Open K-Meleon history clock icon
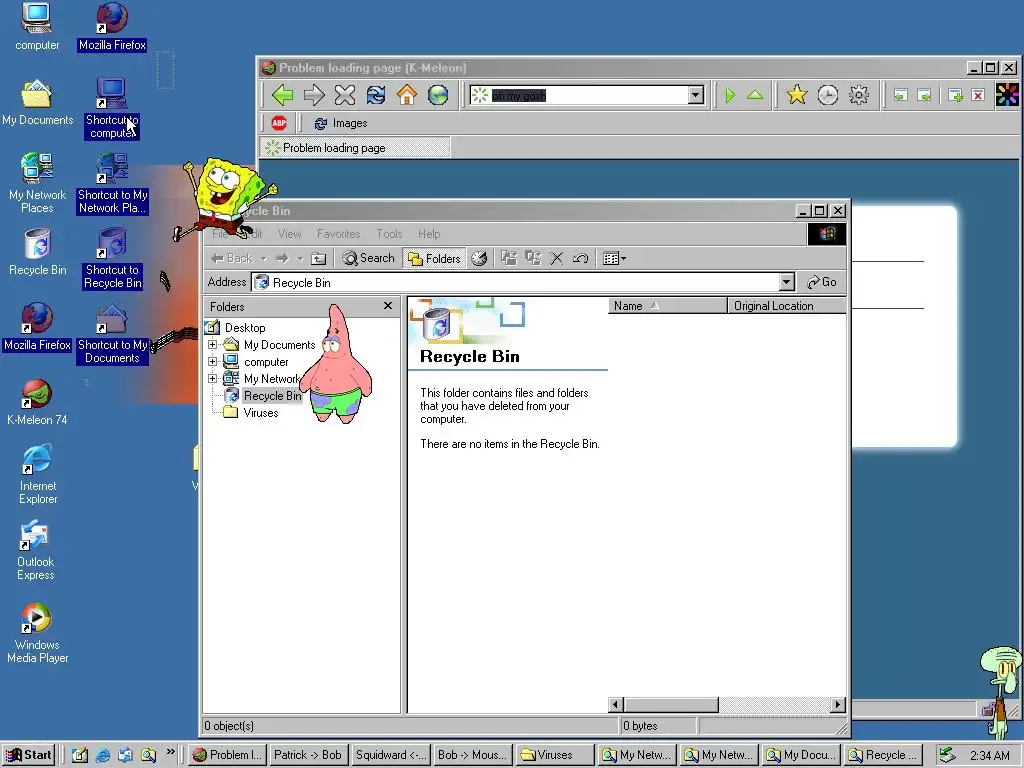This screenshot has height=768, width=1024. (x=827, y=95)
